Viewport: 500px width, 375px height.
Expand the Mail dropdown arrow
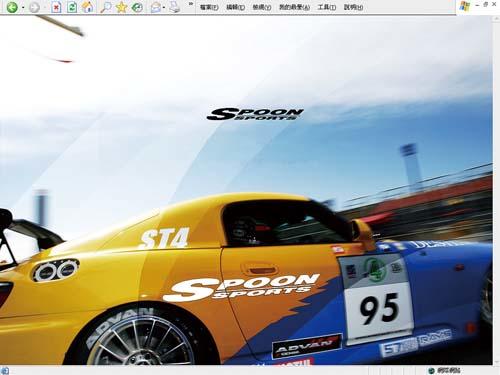(164, 7)
